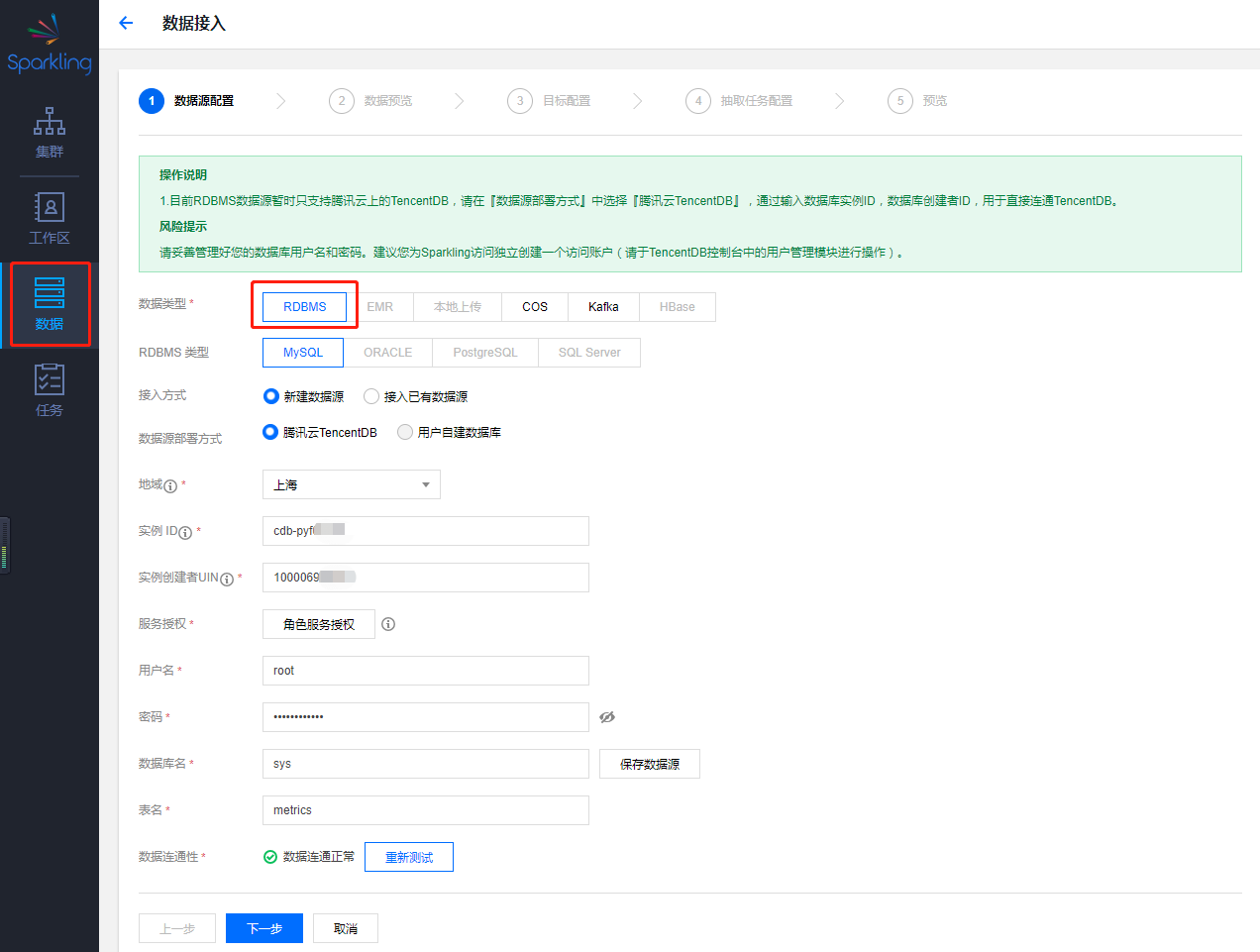Click 下一步 to continue the wizard
The image size is (1260, 952).
(263, 927)
